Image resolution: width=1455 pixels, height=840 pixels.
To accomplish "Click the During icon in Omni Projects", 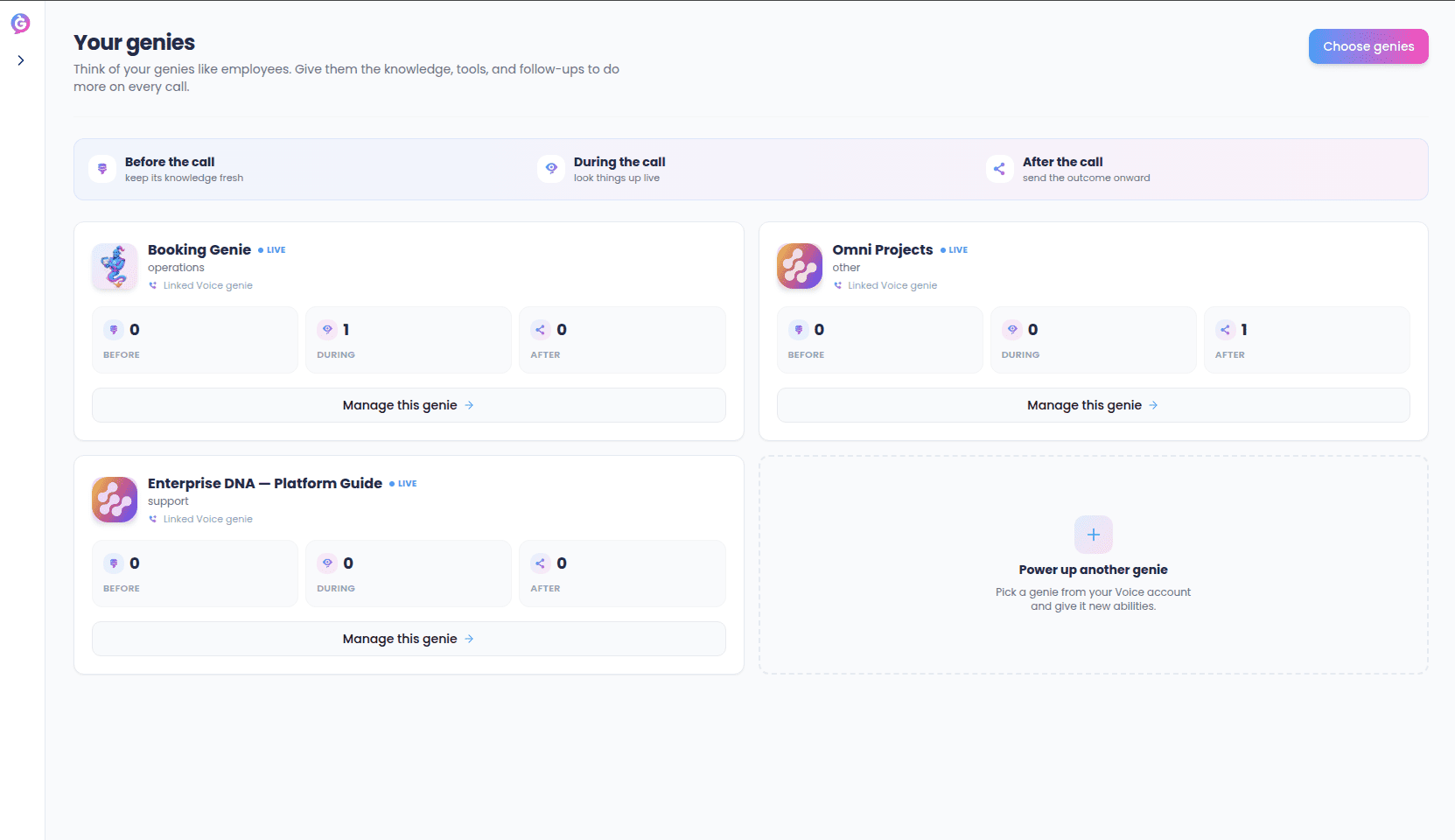I will click(1012, 330).
